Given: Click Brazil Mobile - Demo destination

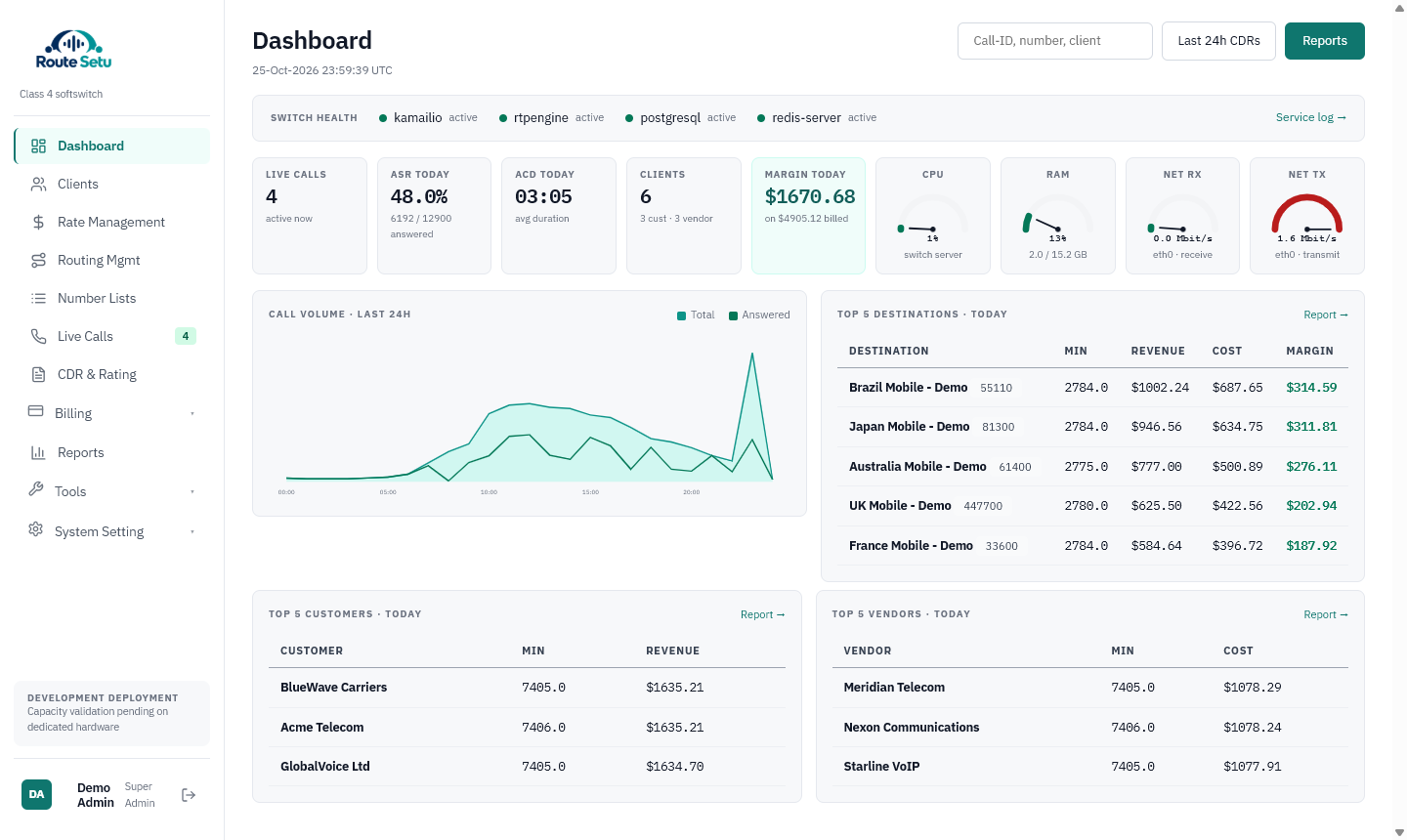Looking at the screenshot, I should point(908,388).
